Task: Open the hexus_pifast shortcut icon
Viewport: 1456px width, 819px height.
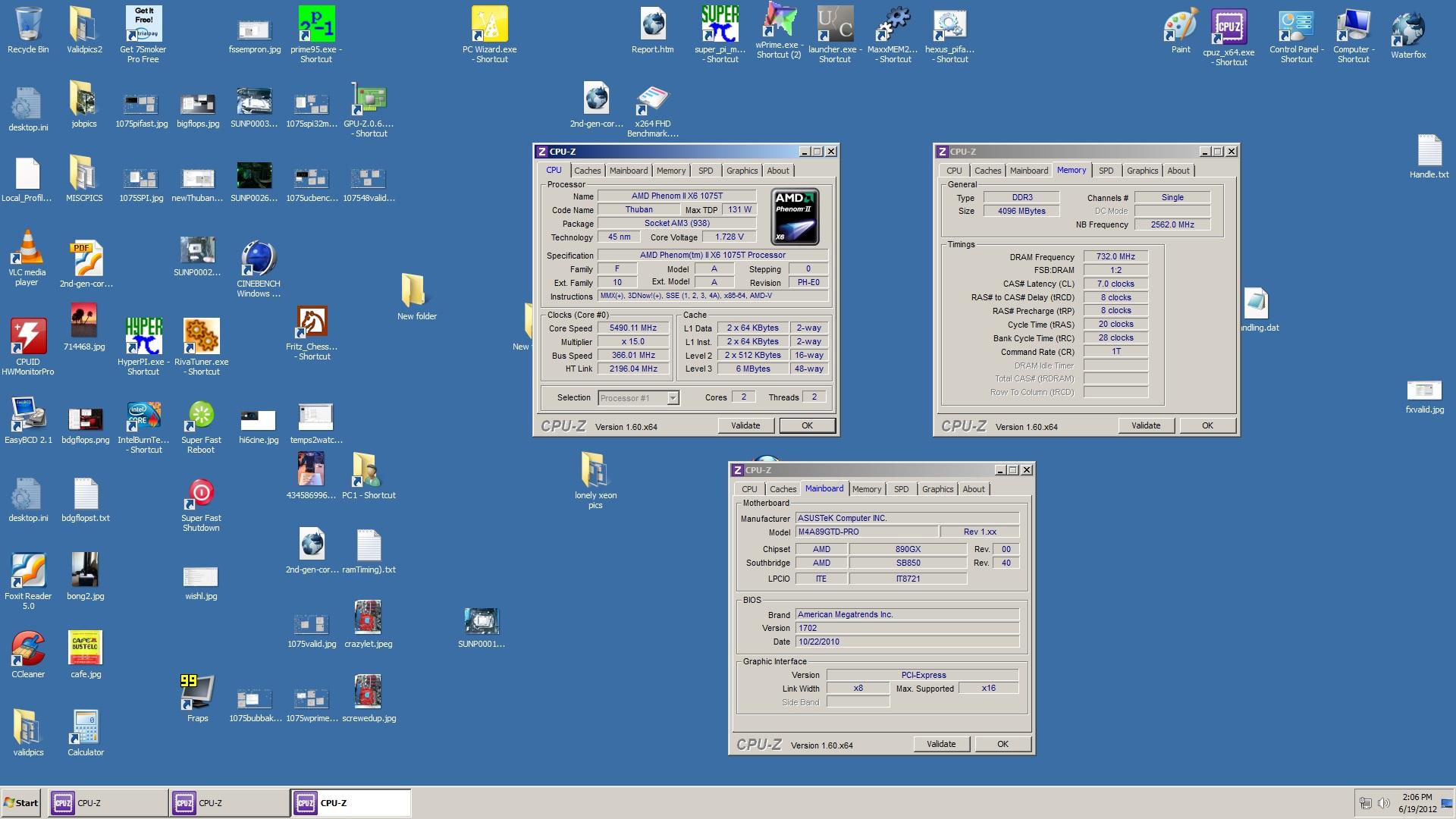Action: [949, 34]
